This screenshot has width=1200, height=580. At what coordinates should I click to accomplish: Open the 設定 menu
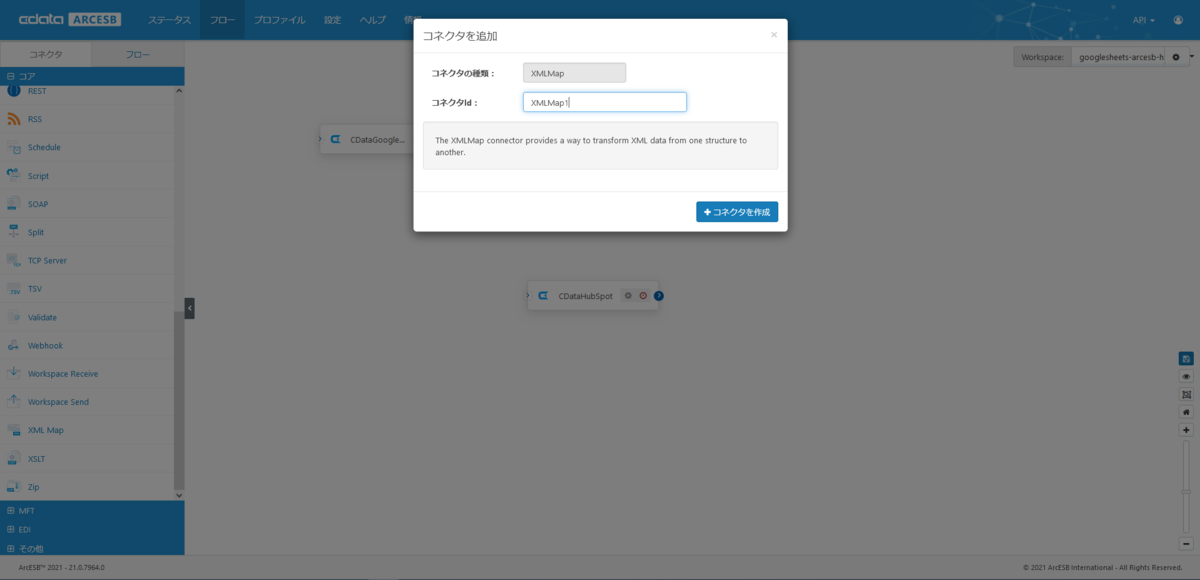click(x=333, y=20)
